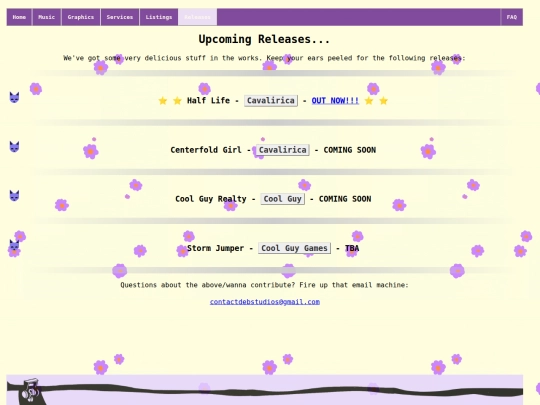Click the camera character icon in footer

coord(30,390)
